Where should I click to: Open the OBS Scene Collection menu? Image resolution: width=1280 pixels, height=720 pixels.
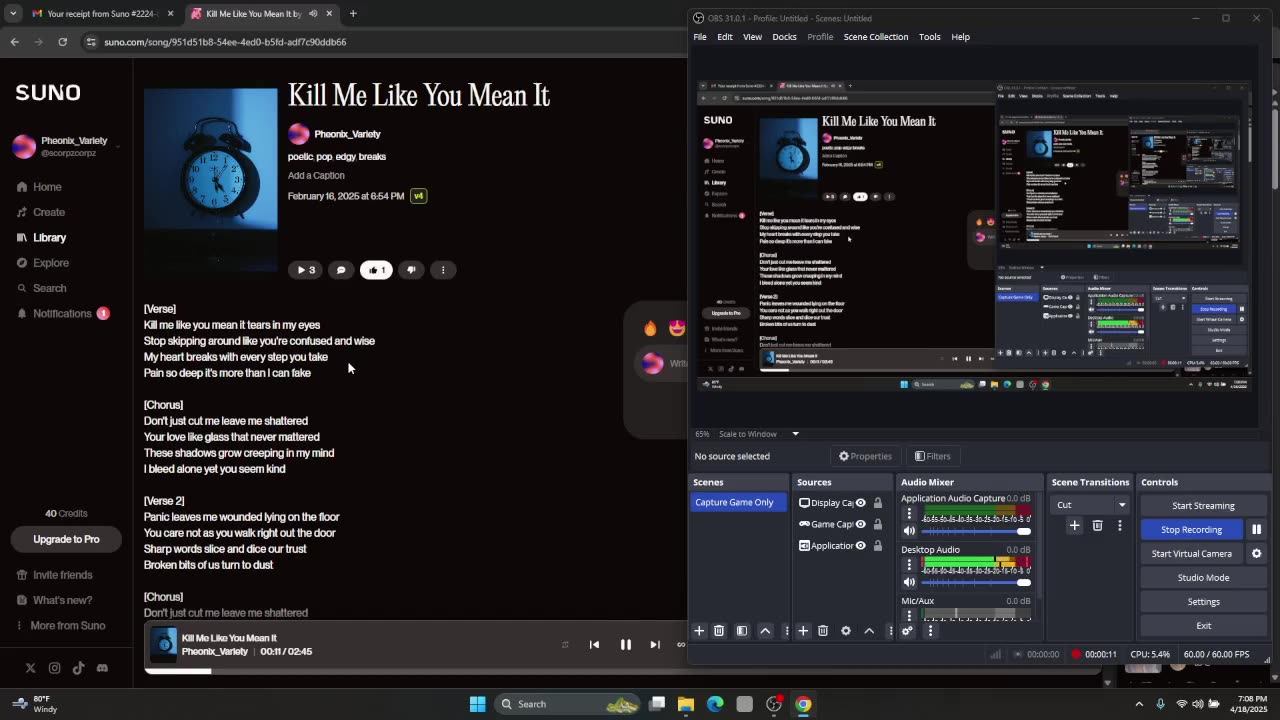pyautogui.click(x=876, y=37)
